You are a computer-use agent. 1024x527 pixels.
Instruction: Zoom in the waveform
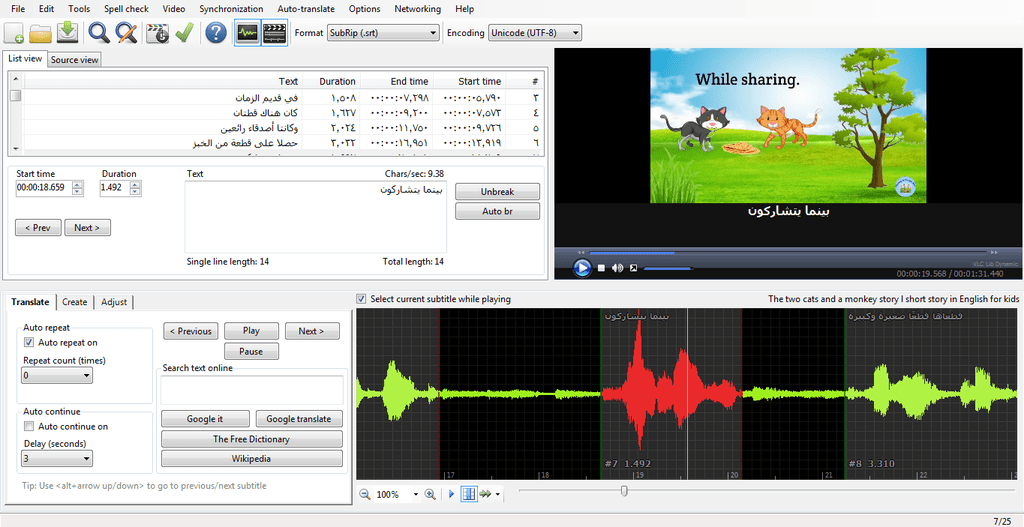[430, 495]
